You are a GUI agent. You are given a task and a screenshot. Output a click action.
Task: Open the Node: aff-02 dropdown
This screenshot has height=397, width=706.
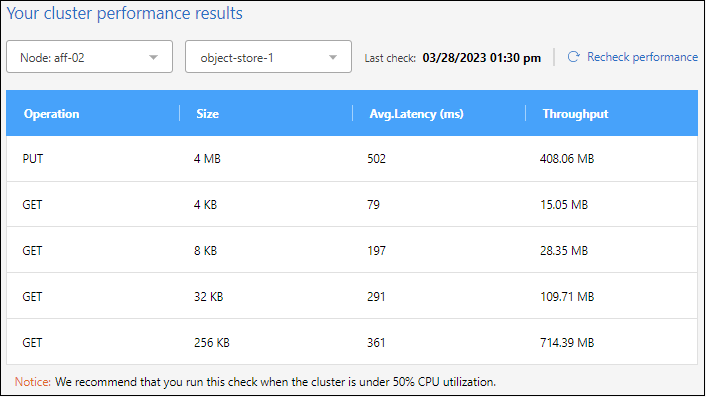[x=90, y=57]
